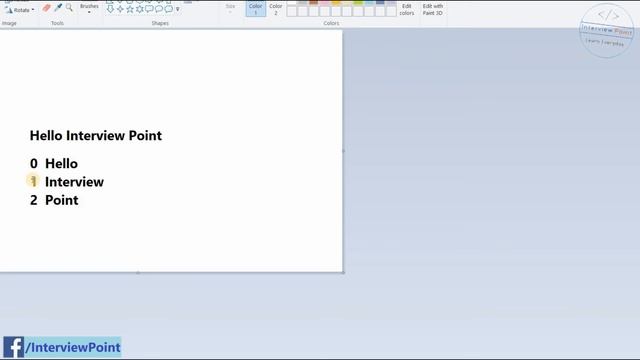Expand the Shapes gallery more arrow

(x=178, y=9)
